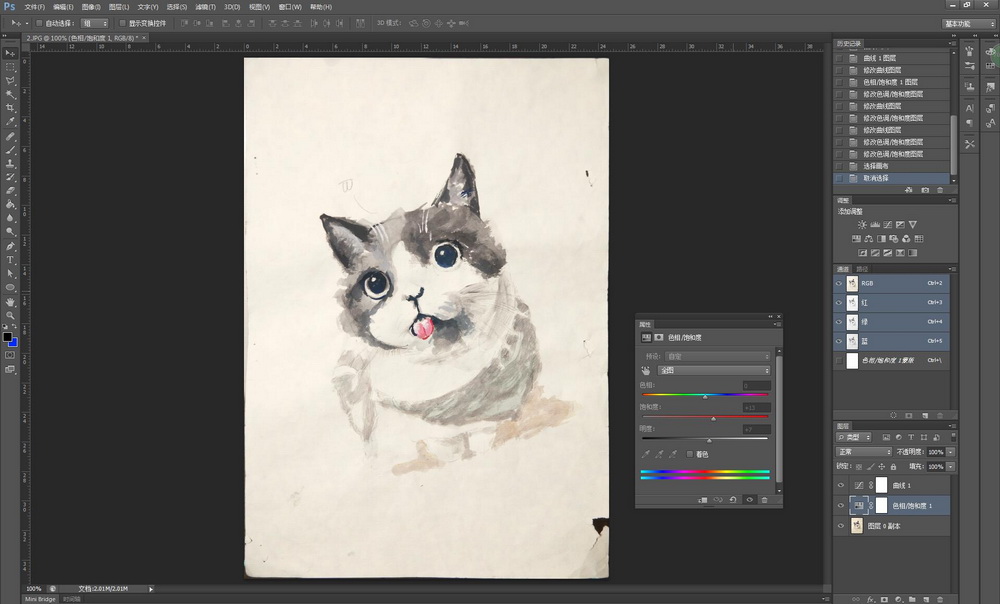Open the Mini Bridge tab
The height and width of the screenshot is (604, 1000).
pos(40,600)
